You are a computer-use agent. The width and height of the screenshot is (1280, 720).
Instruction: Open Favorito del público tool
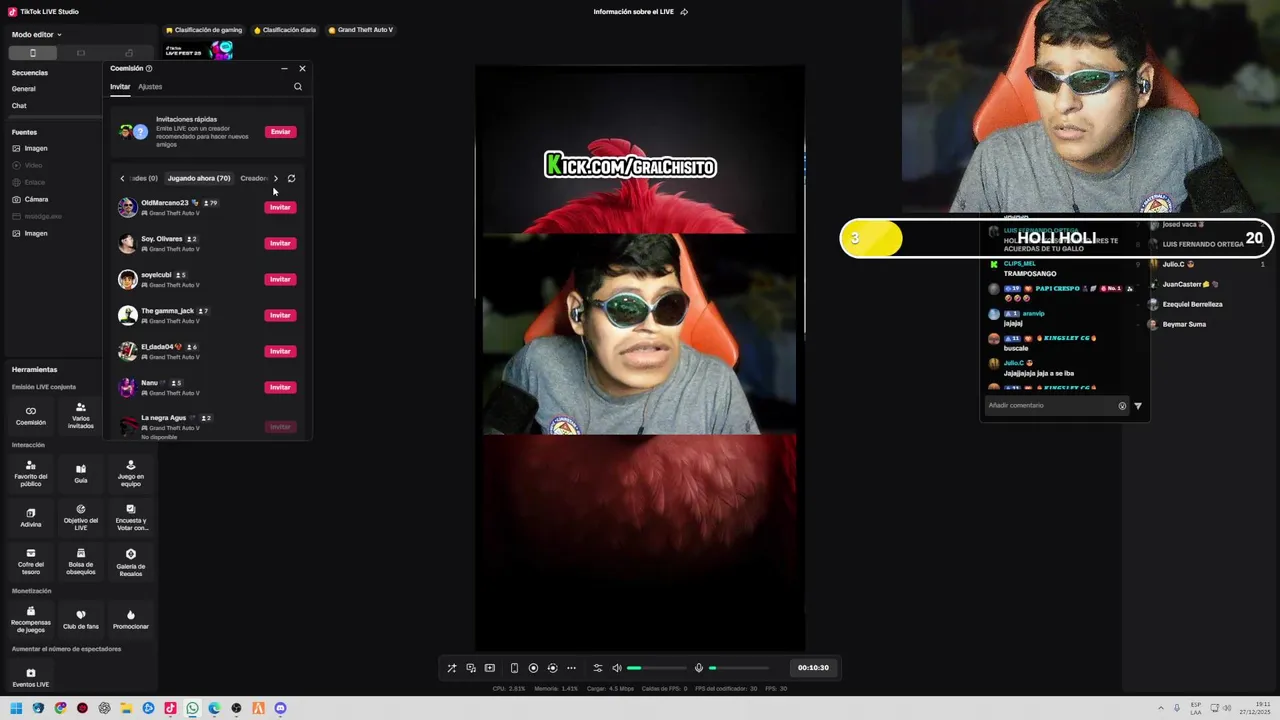(x=30, y=473)
